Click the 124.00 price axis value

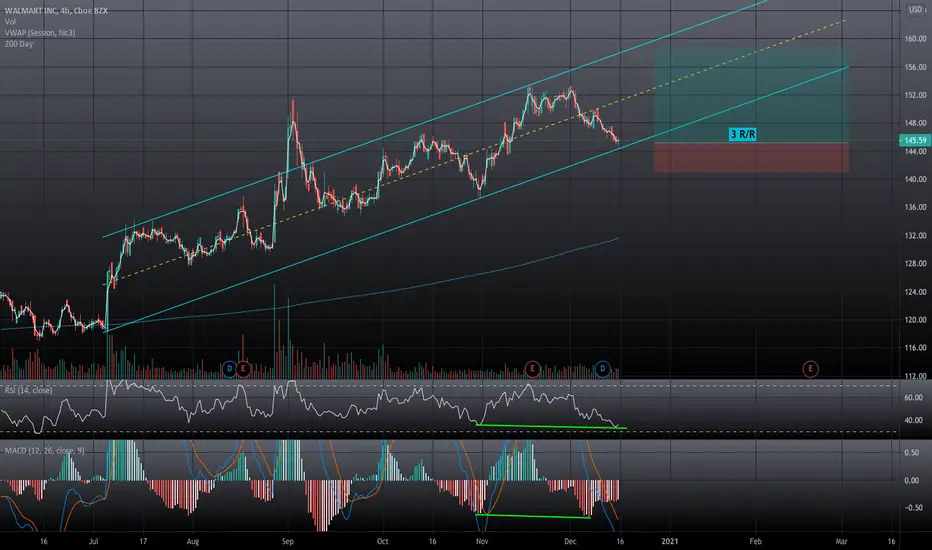[x=915, y=292]
